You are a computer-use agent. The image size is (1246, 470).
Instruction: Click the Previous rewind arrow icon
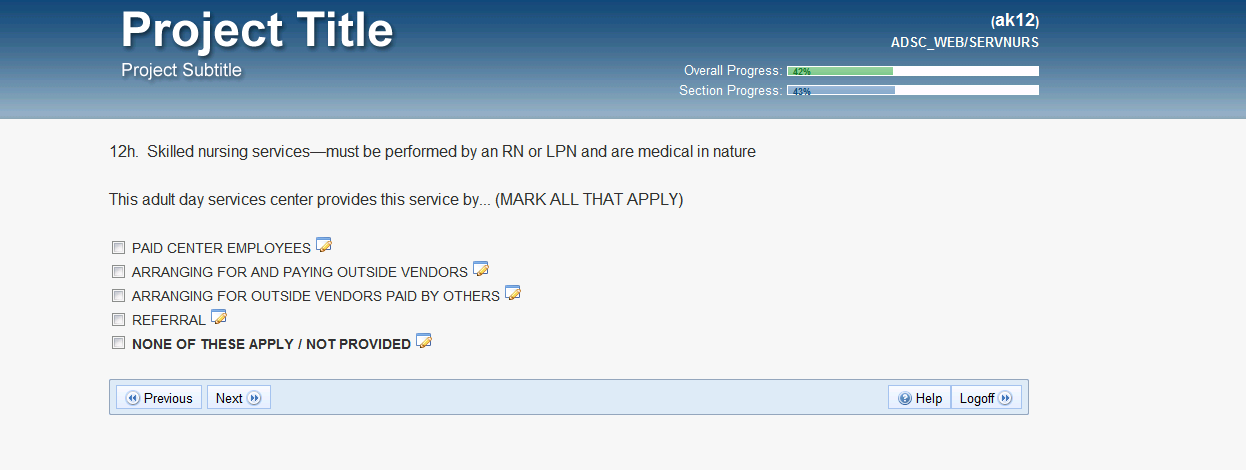[132, 398]
